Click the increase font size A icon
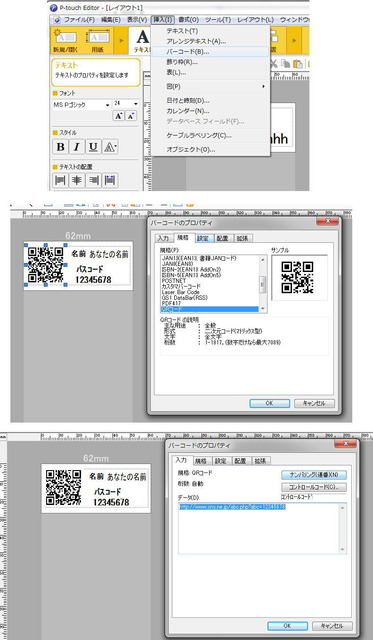The image size is (373, 640). tap(118, 116)
